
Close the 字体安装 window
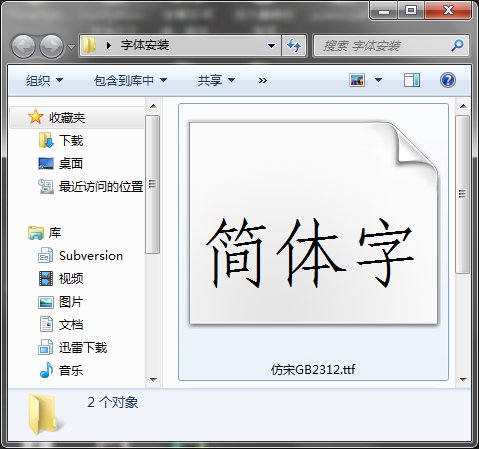(448, 11)
